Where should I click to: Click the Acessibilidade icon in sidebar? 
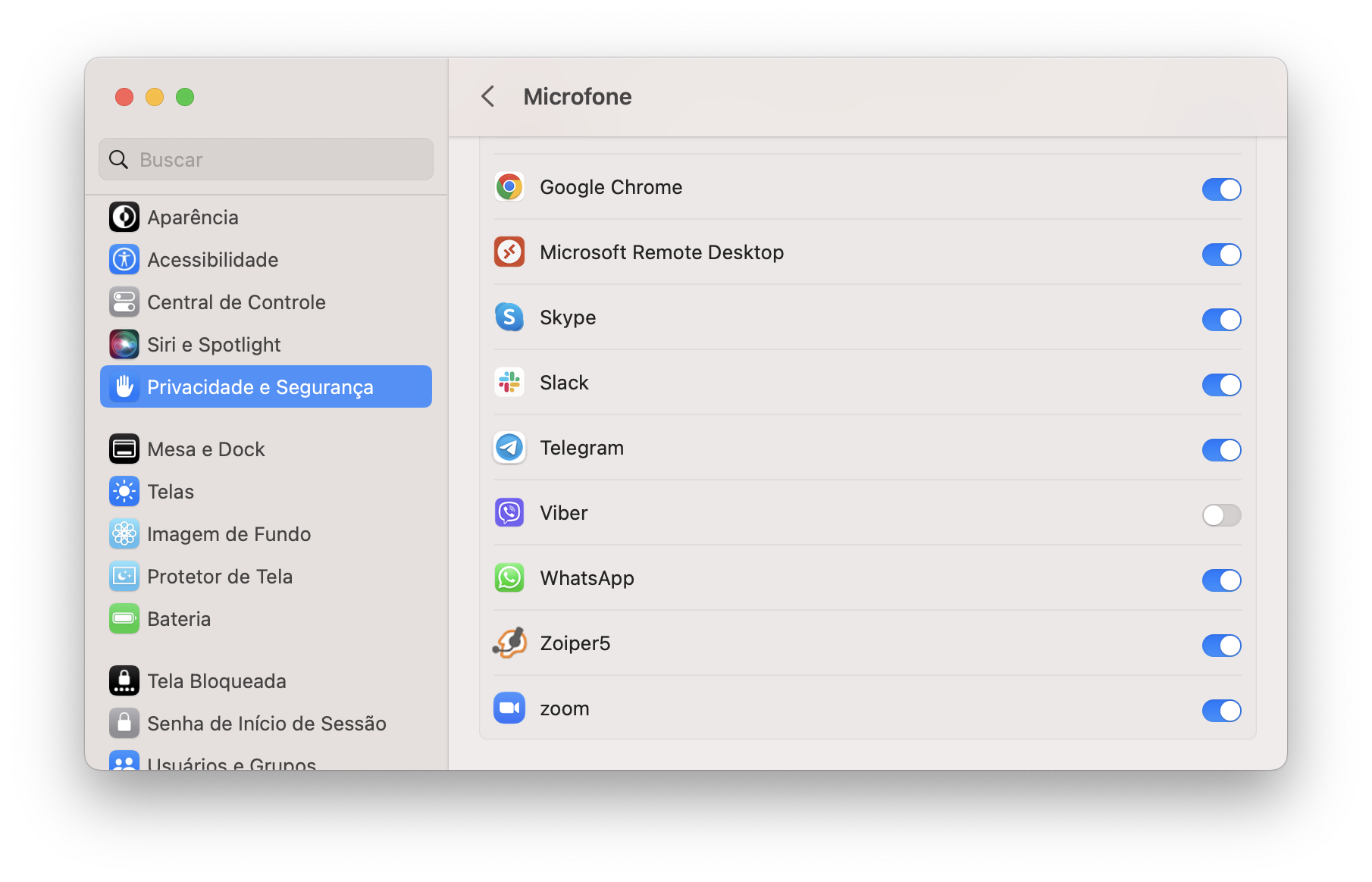coord(124,260)
